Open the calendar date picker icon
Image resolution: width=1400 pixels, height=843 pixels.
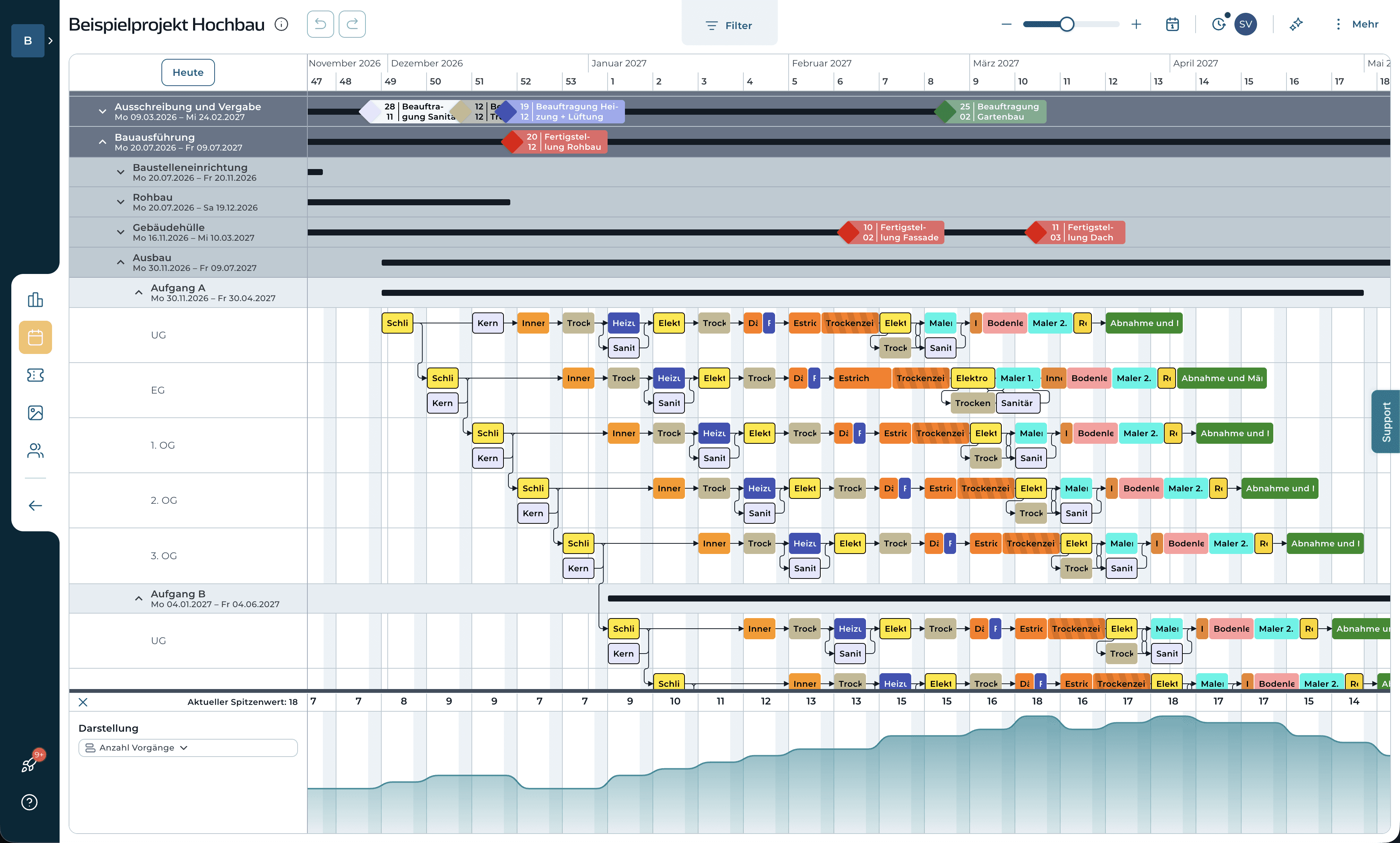(1172, 25)
